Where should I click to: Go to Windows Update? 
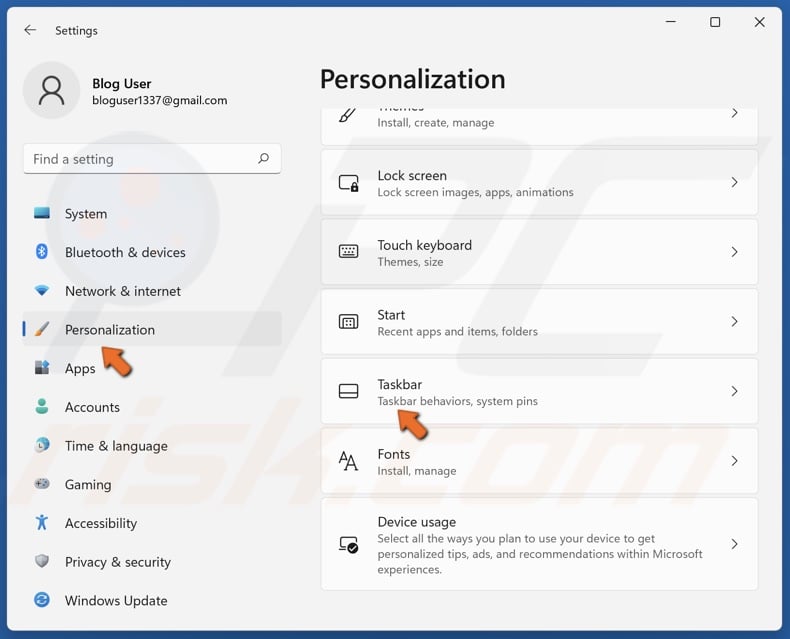click(x=152, y=600)
